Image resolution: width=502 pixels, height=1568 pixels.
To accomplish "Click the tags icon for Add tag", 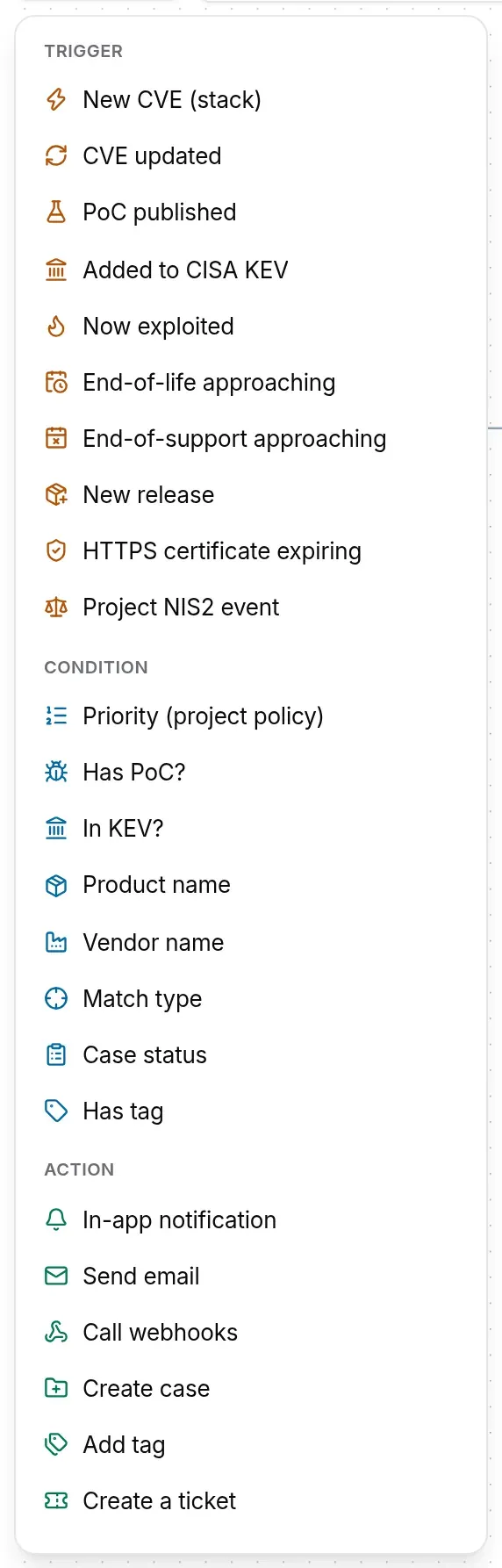I will (x=56, y=1445).
